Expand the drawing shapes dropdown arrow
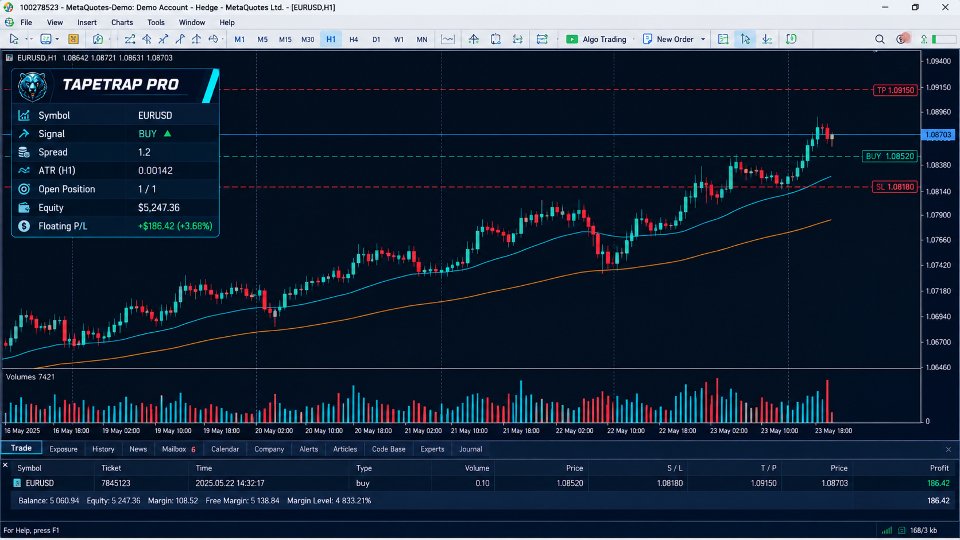 (222, 39)
